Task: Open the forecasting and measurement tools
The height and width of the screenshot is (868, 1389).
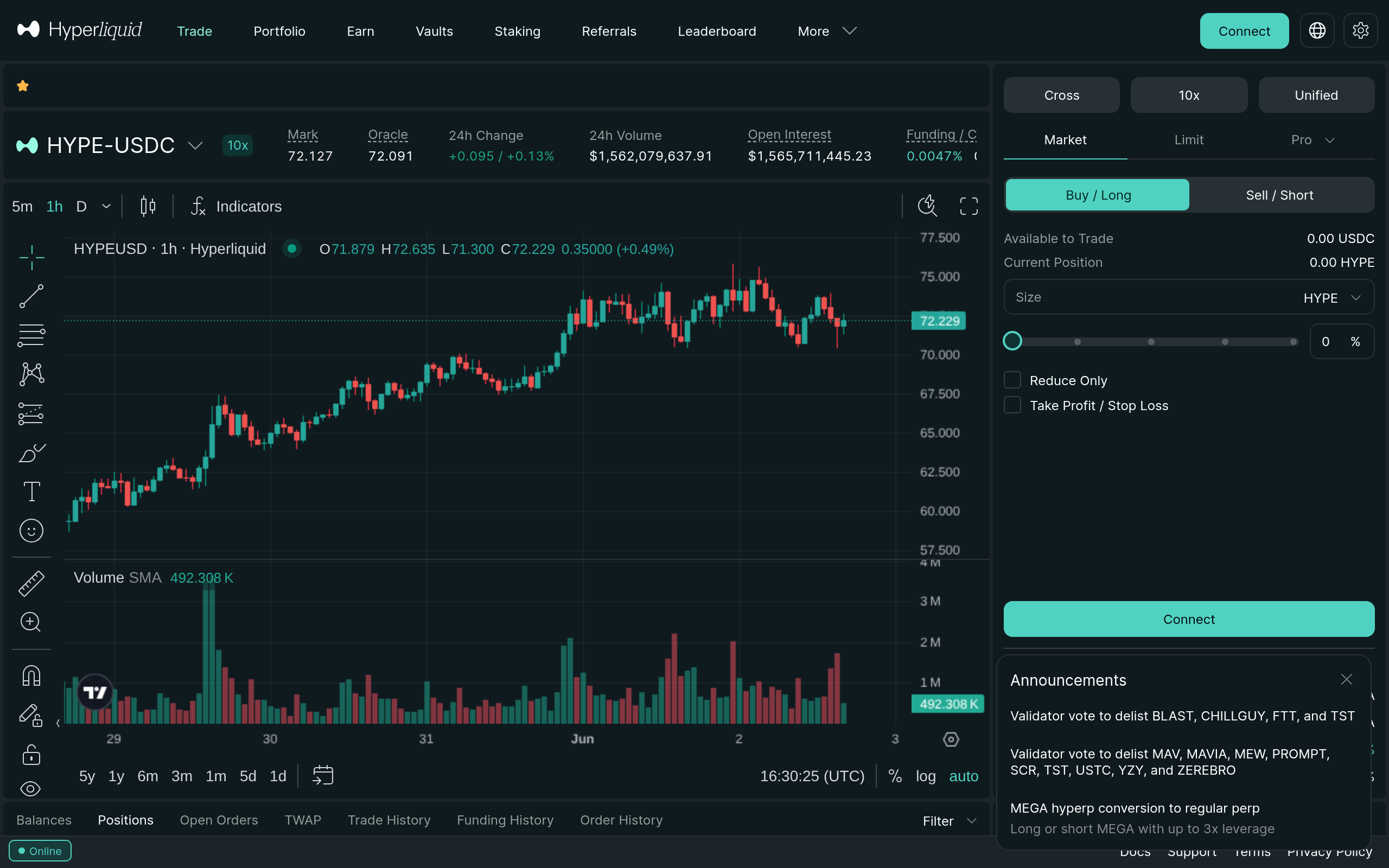Action: [x=31, y=413]
